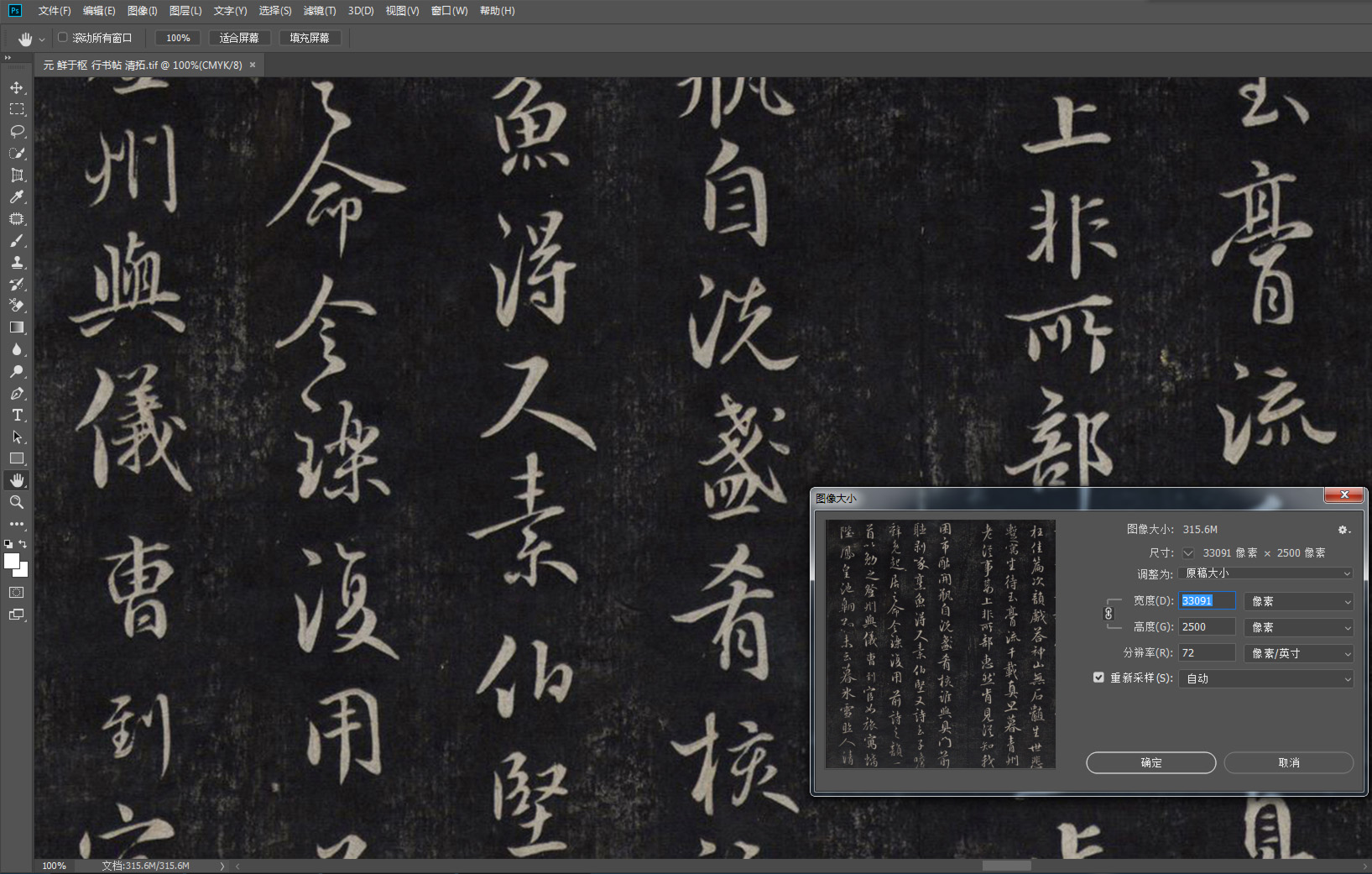Open the height unit 像素 dropdown
1372x874 pixels.
coord(1298,627)
